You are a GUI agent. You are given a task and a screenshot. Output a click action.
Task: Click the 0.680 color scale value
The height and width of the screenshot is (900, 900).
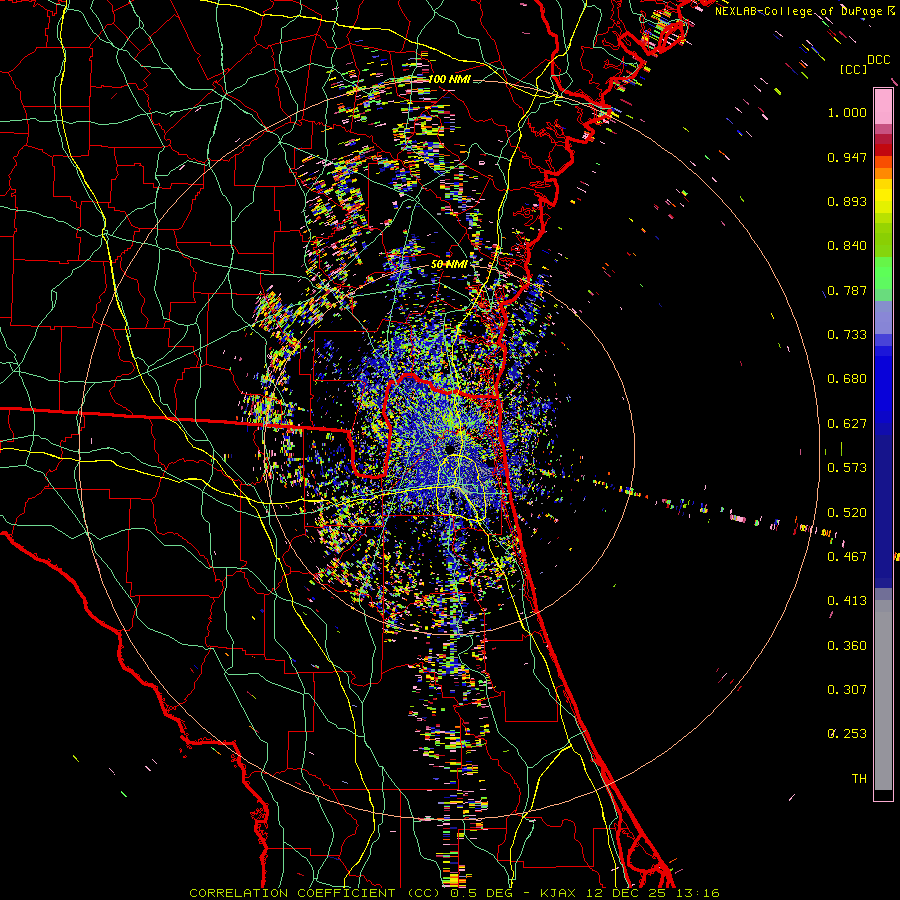(847, 379)
